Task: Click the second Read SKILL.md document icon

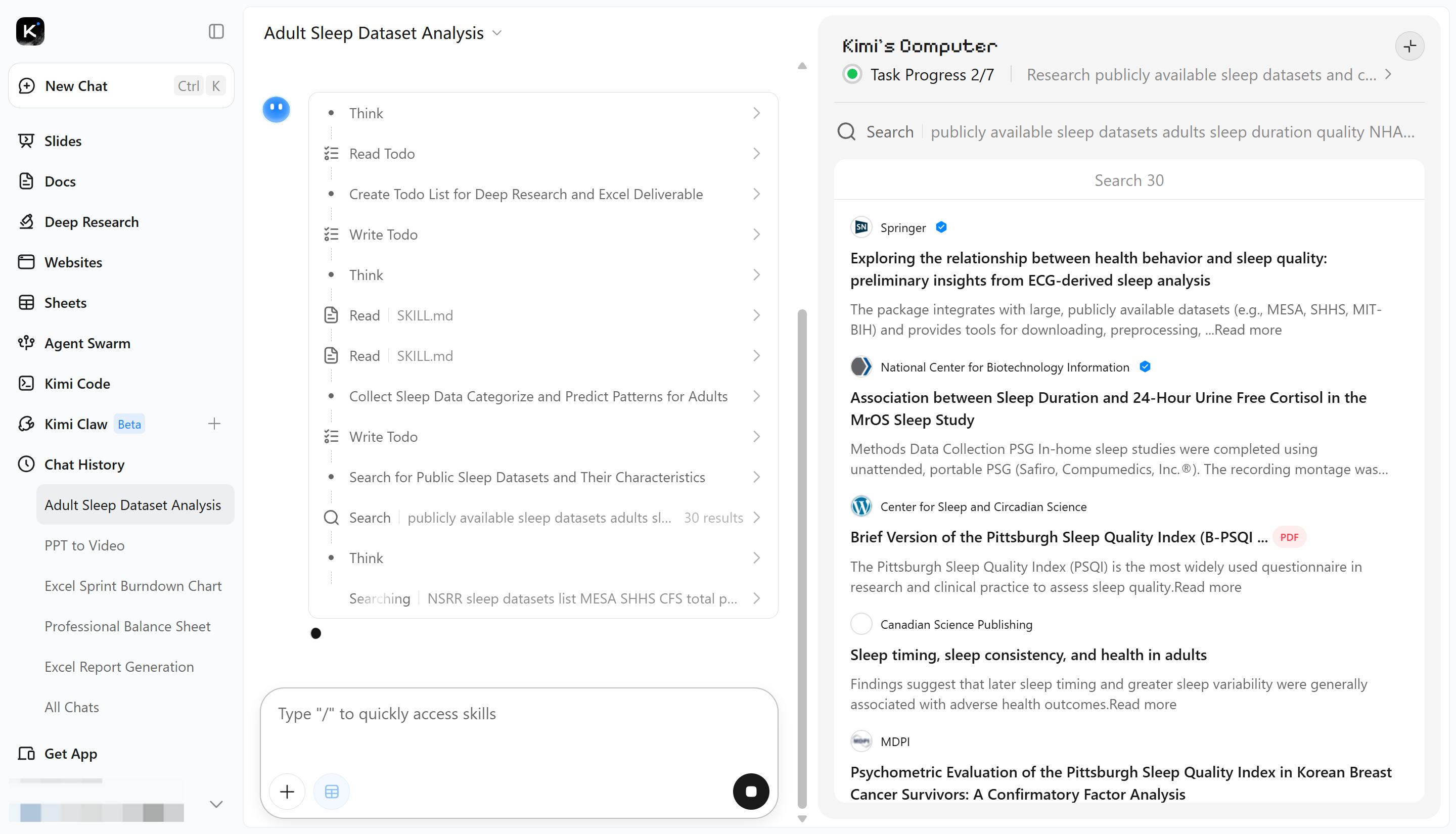Action: coord(331,356)
